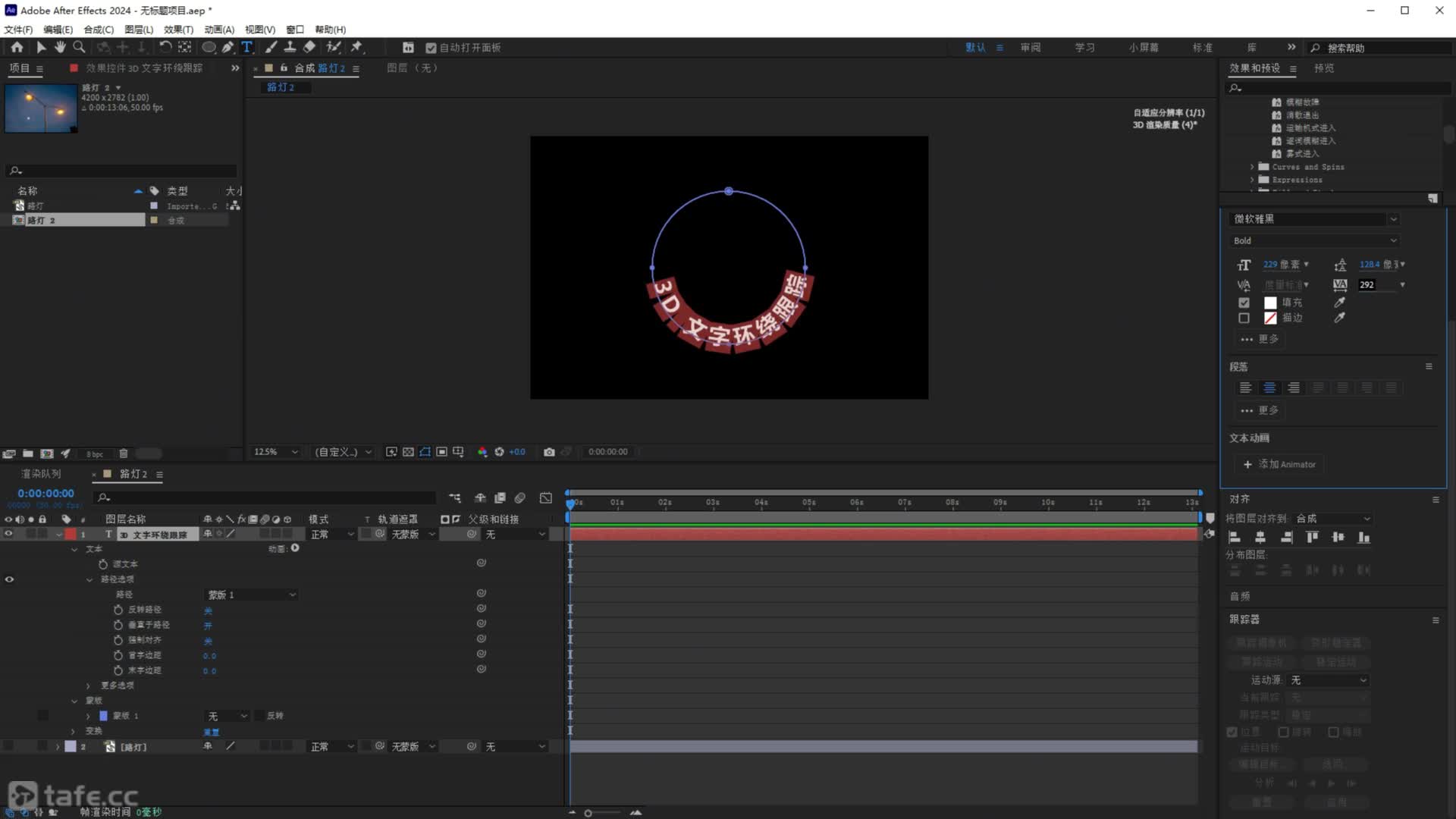This screenshot has width=1456, height=819.
Task: Click center-align paragraph icon
Action: [x=1269, y=388]
